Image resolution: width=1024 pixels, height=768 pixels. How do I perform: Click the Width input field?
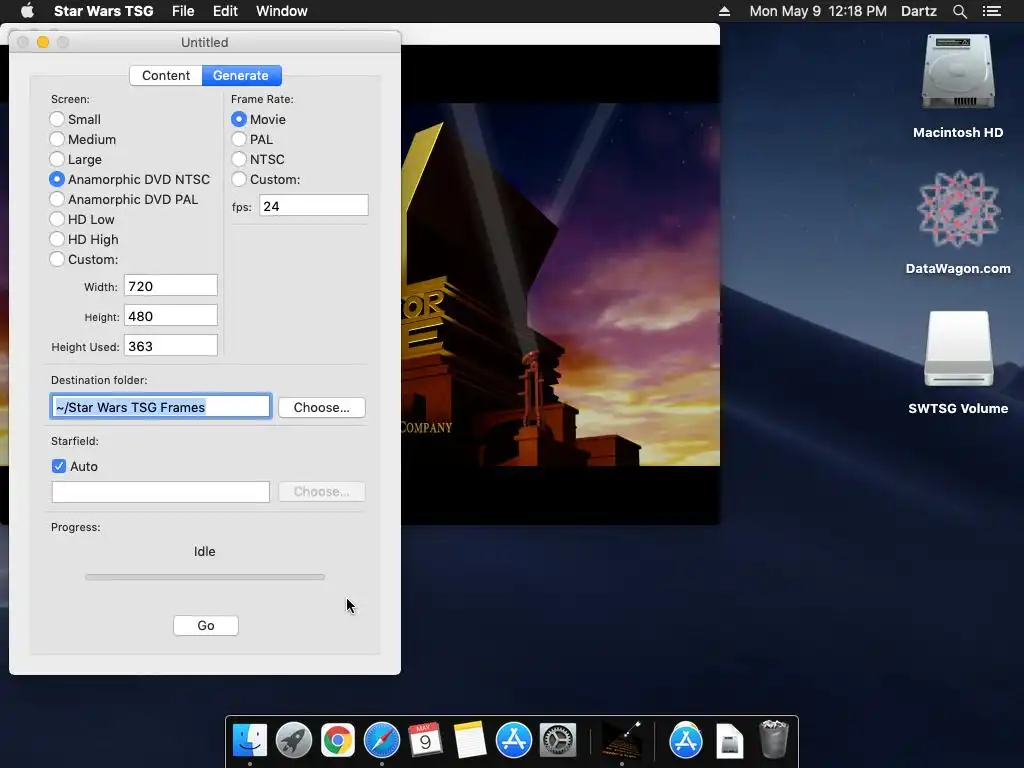click(170, 286)
